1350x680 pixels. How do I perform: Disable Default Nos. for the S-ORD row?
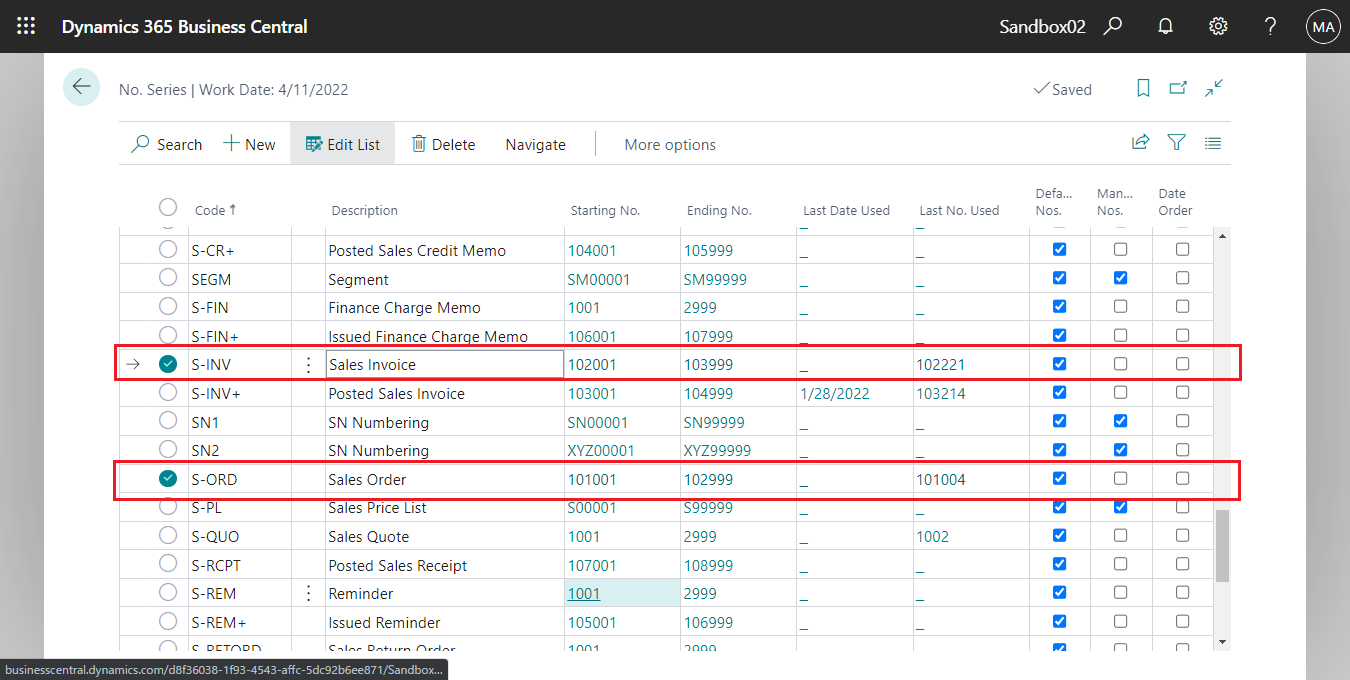[x=1059, y=478]
